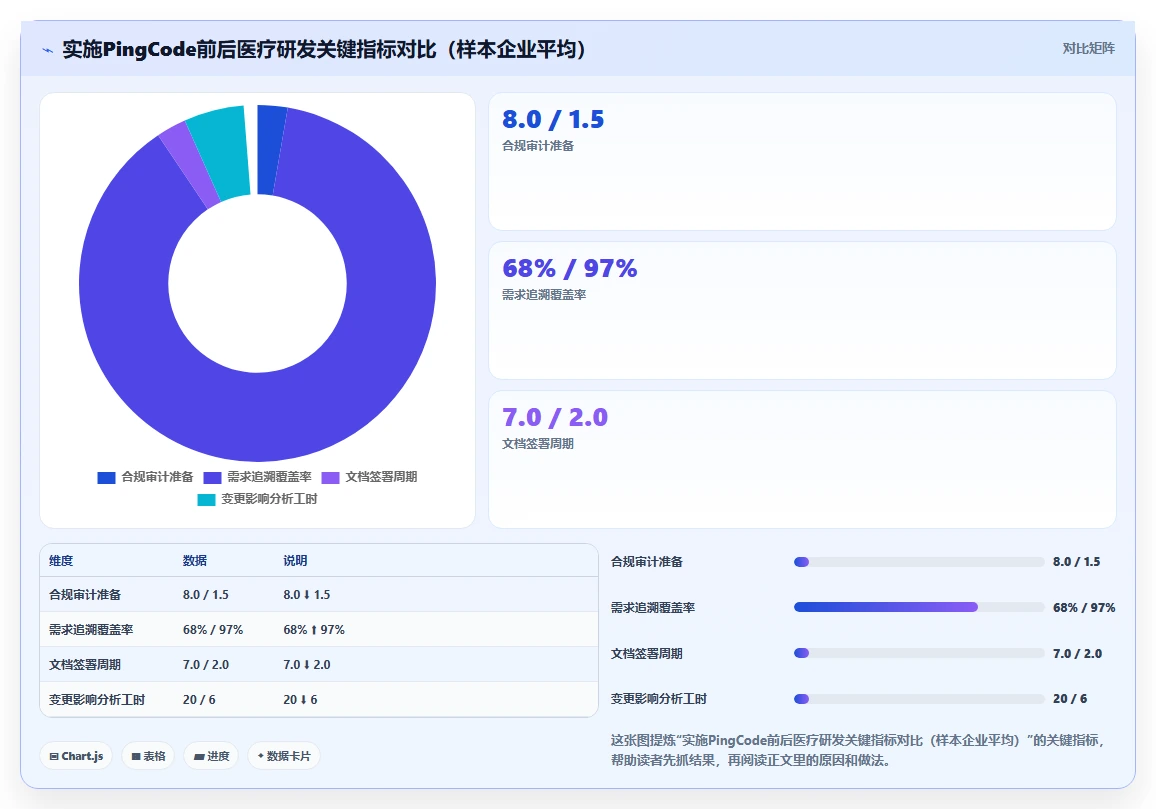Viewport: 1156px width, 809px height.
Task: Click the 进度 tag chip
Action: pyautogui.click(x=211, y=756)
